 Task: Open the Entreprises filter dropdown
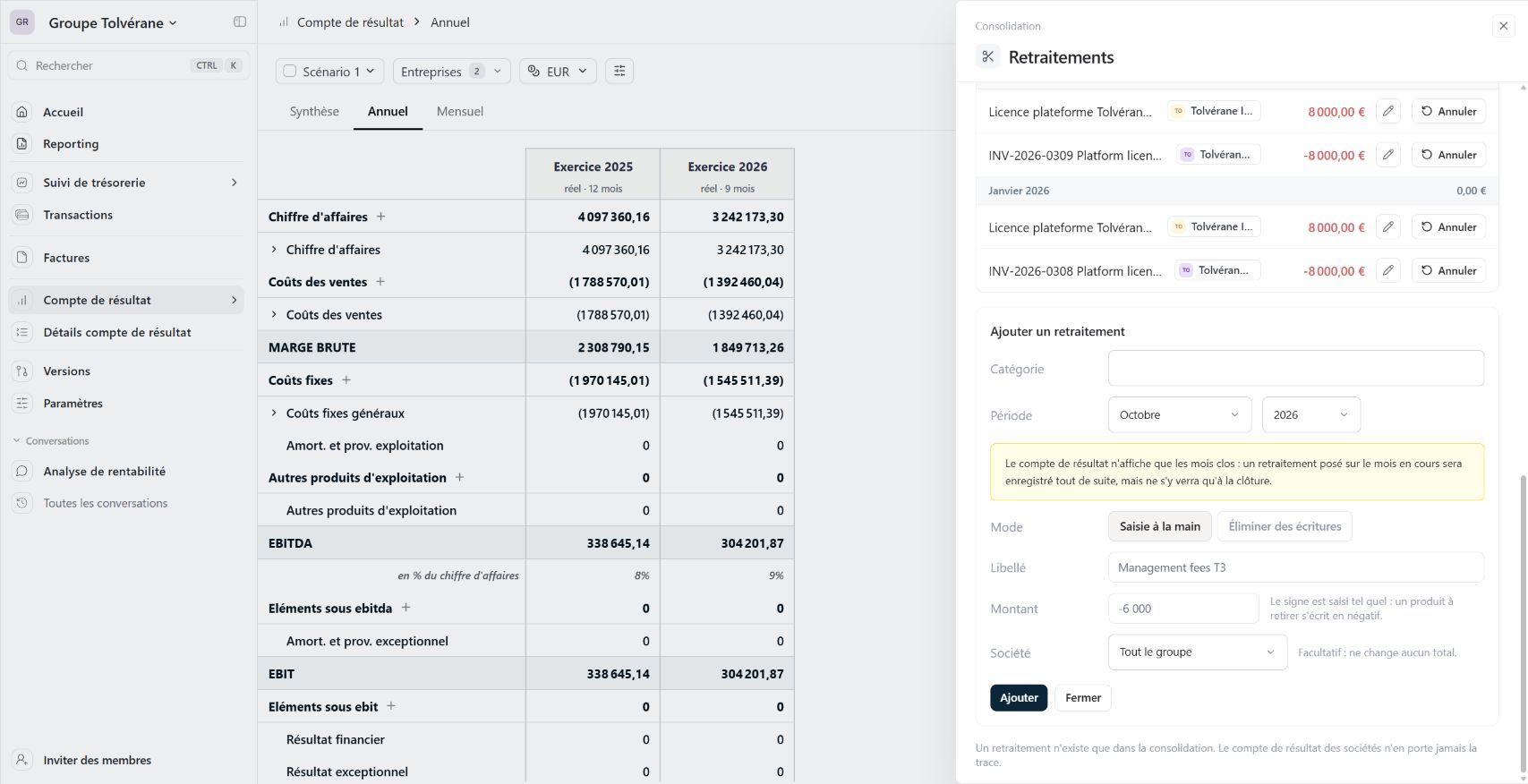451,72
